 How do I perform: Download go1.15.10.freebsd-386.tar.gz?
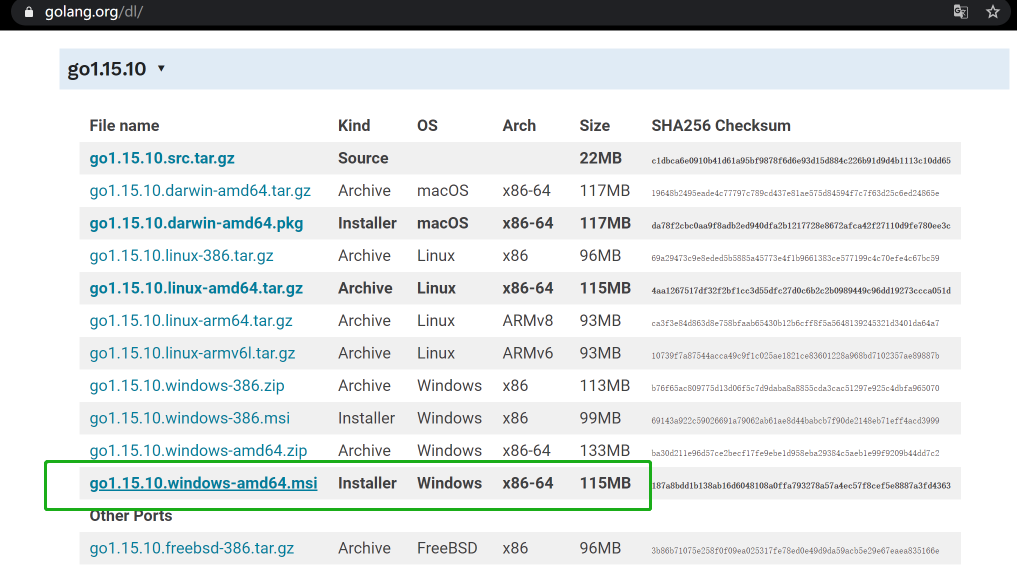click(191, 548)
